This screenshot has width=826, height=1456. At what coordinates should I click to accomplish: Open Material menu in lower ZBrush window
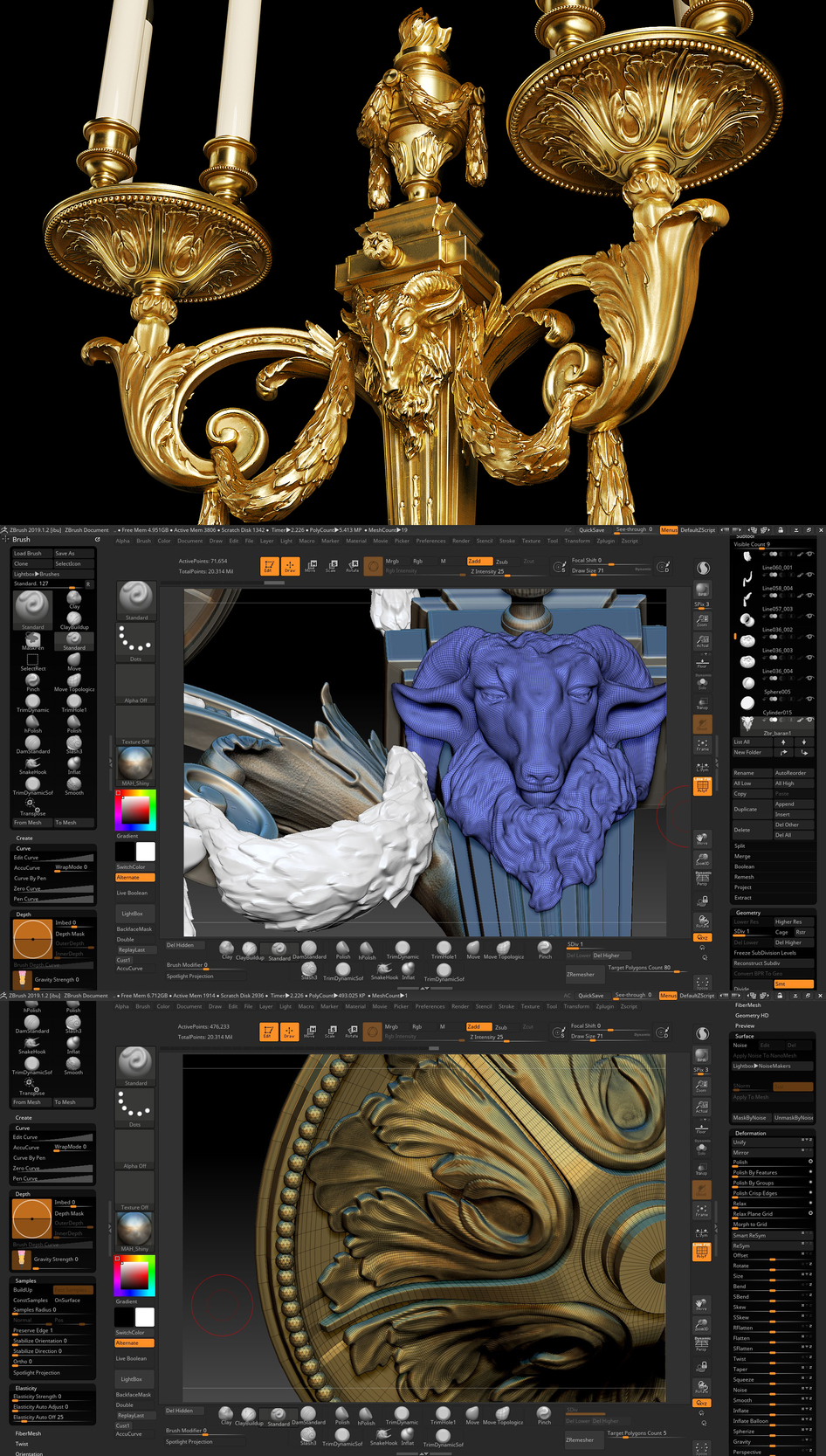355,1006
